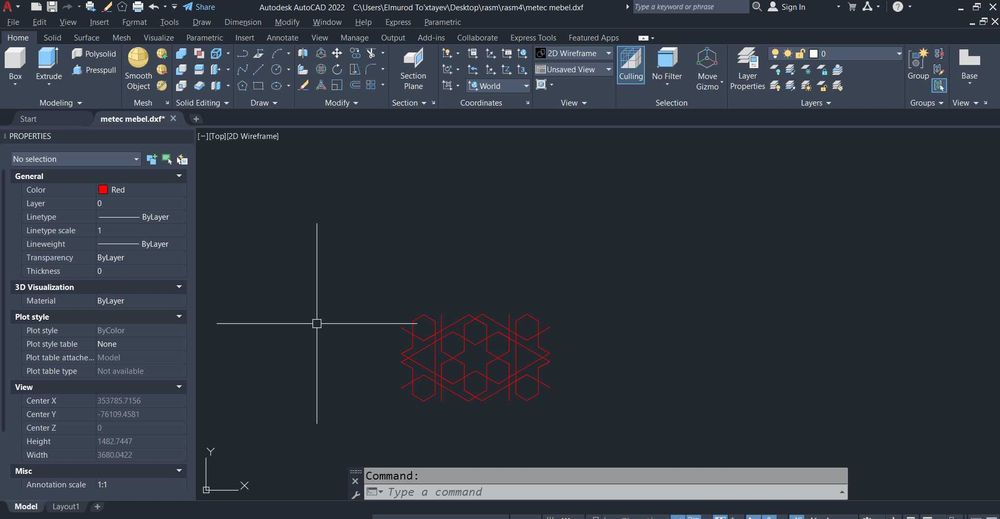Viewport: 1000px width, 519px height.
Task: Collapse the 3D Visualization section
Action: (x=179, y=287)
